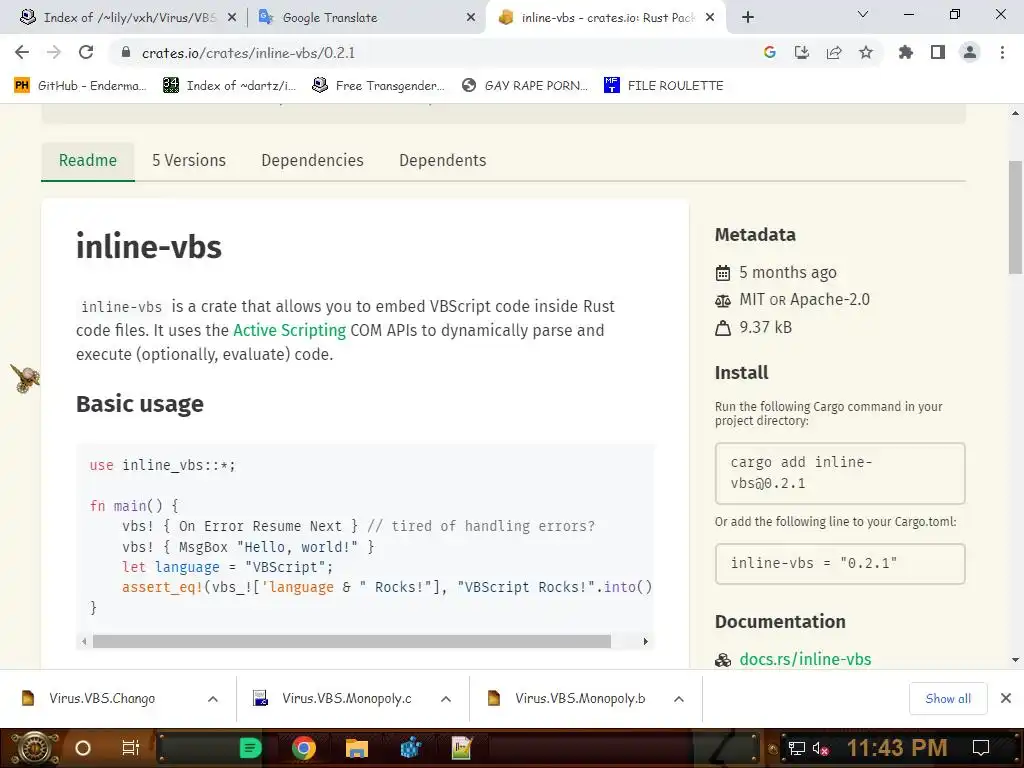Image resolution: width=1024 pixels, height=768 pixels.
Task: Open the blue cubes app on taskbar
Action: tap(410, 748)
